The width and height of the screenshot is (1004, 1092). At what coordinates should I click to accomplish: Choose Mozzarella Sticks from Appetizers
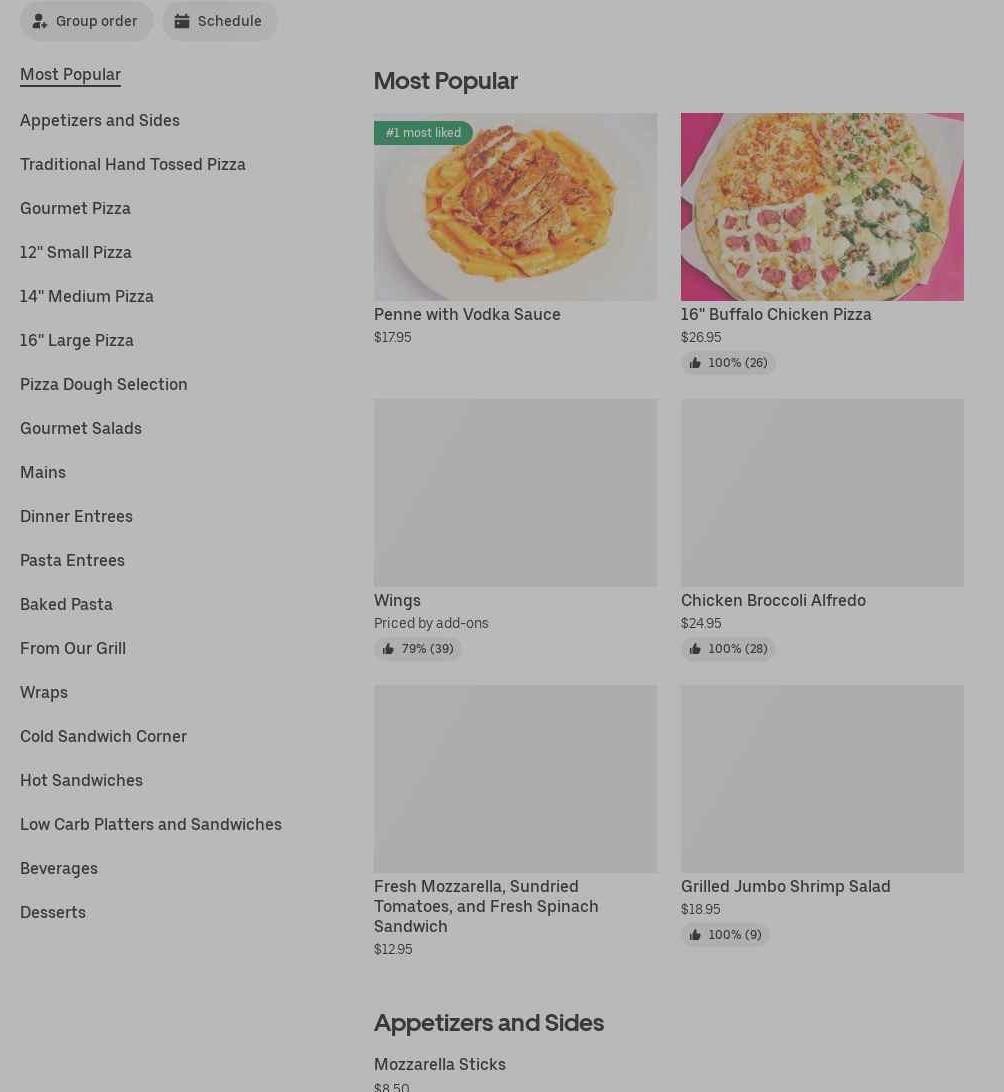pos(440,1064)
